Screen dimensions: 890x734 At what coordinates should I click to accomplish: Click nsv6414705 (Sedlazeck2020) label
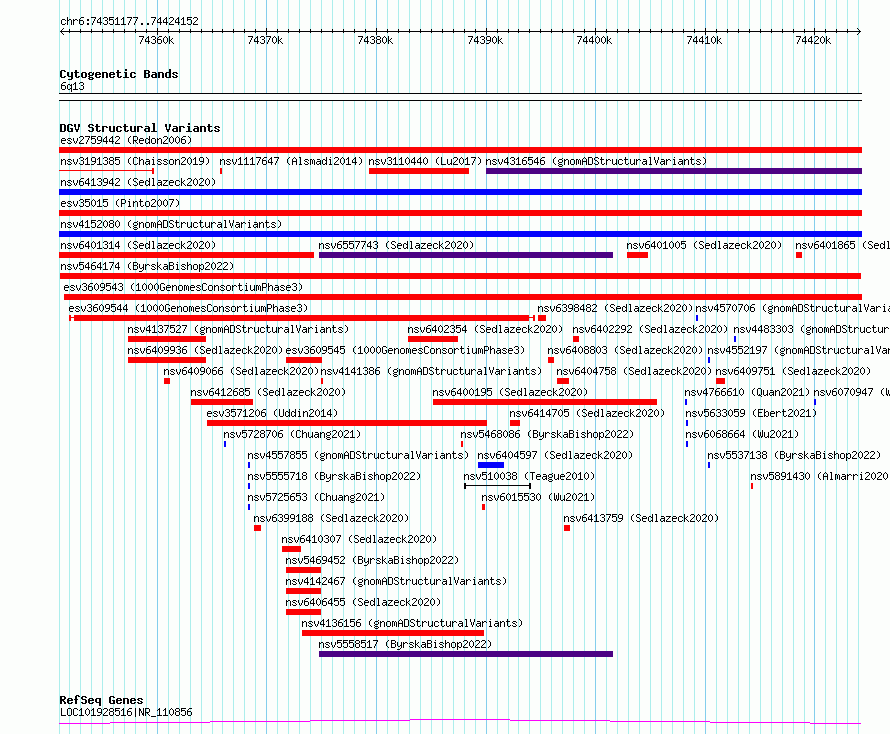tap(587, 413)
